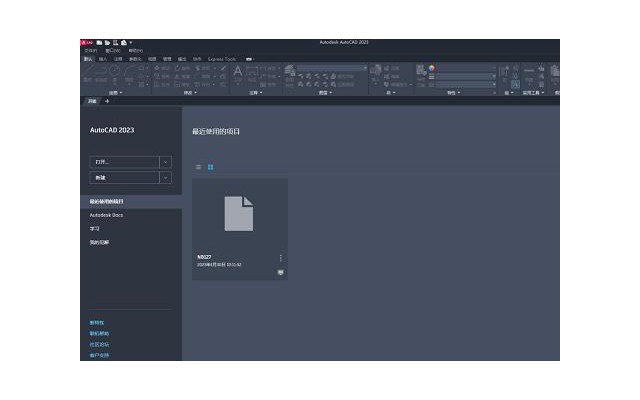The image size is (640, 400).
Task: Click the color wheel object color icon
Action: point(431,68)
